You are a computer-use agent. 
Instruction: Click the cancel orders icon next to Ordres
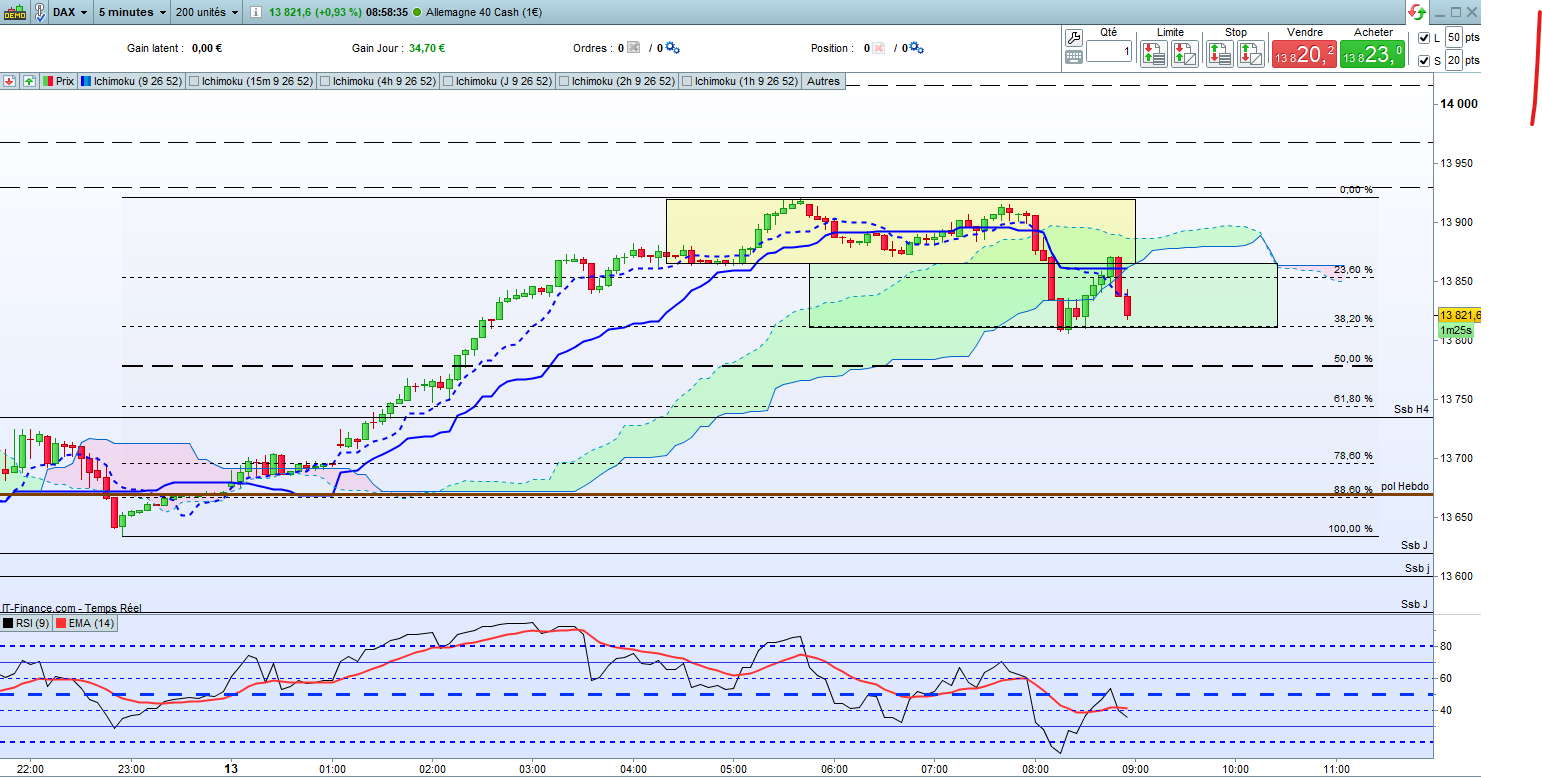click(x=633, y=48)
